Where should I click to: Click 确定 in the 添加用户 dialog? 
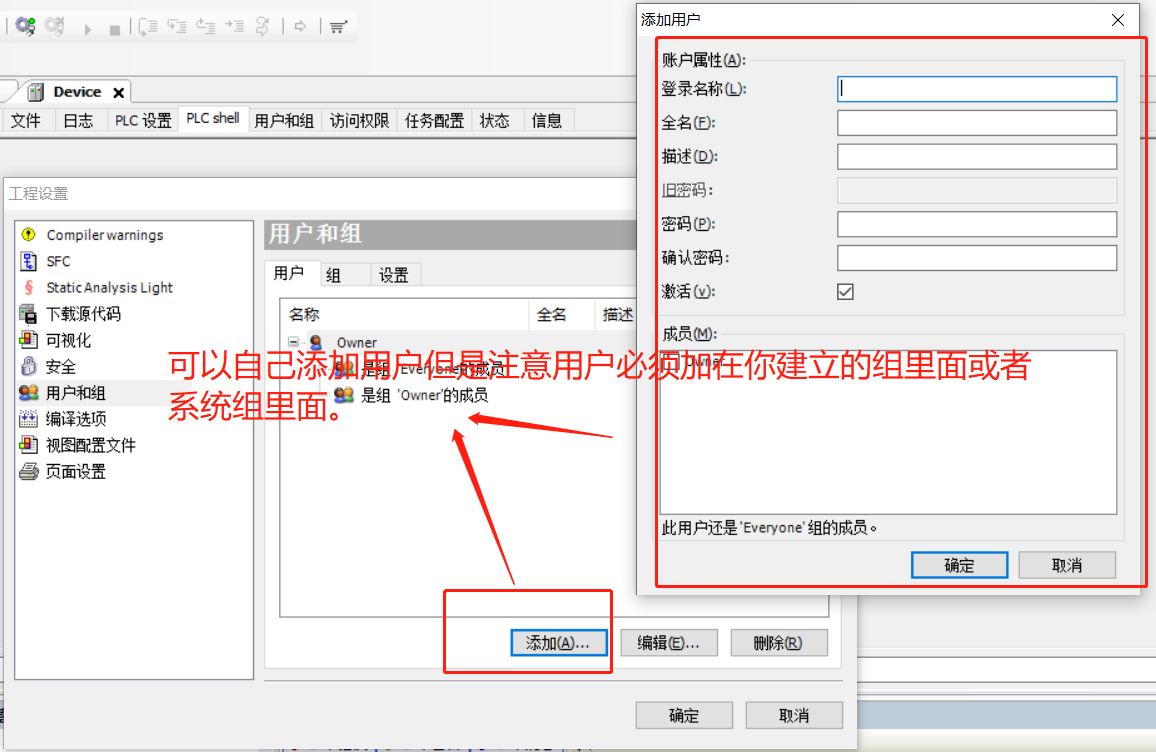(959, 565)
